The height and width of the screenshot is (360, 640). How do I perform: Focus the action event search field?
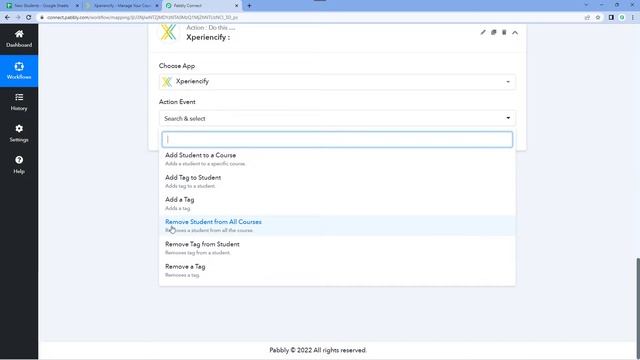tap(337, 140)
